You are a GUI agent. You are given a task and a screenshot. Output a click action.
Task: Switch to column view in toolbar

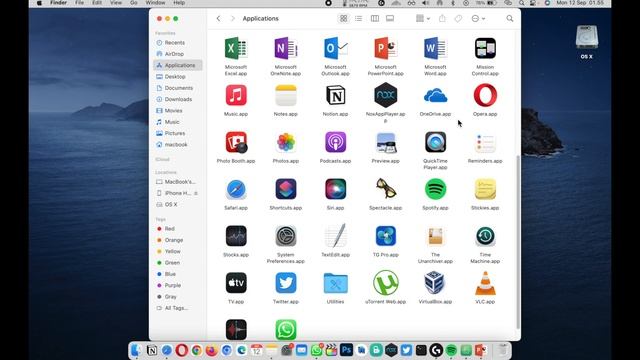click(374, 18)
